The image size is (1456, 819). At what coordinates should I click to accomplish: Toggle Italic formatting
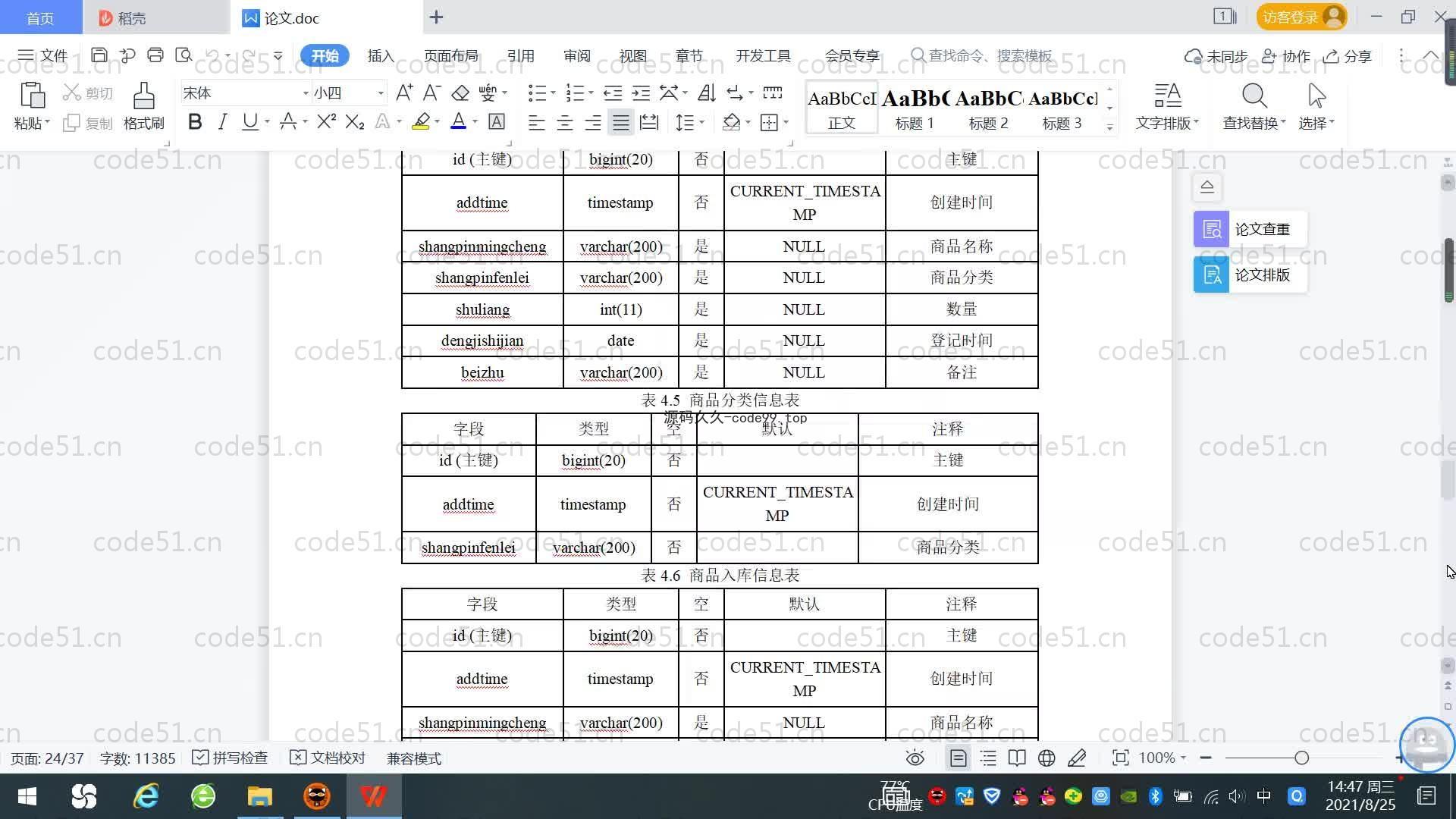(x=222, y=122)
